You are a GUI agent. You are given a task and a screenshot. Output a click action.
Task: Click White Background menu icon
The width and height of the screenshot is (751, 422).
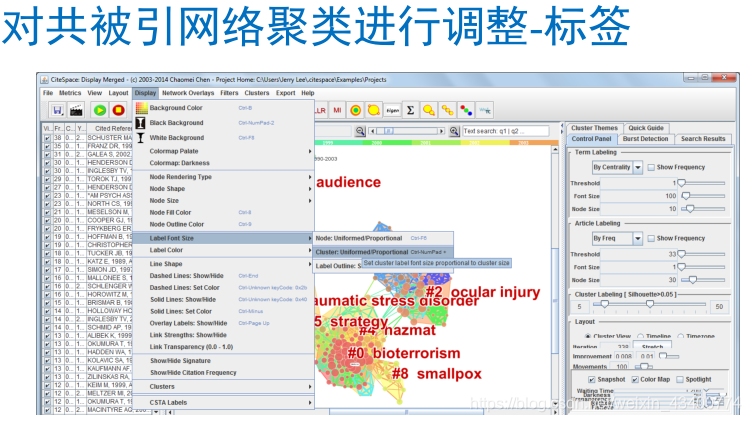tap(141, 138)
